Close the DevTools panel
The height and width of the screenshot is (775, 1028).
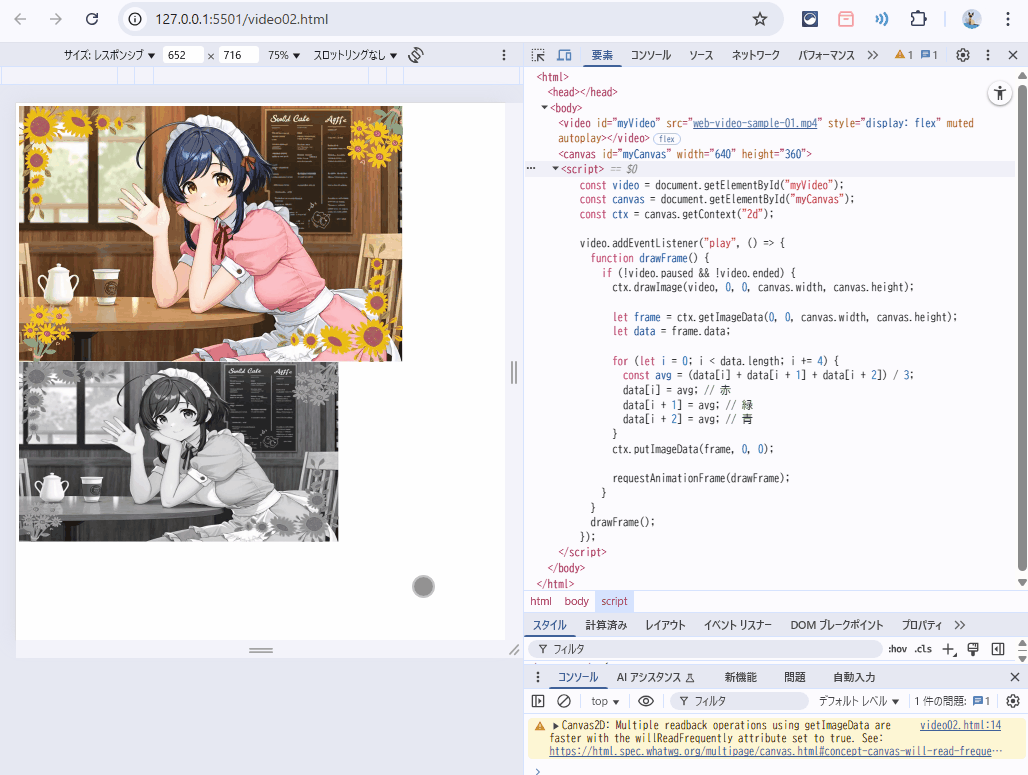coord(1013,55)
